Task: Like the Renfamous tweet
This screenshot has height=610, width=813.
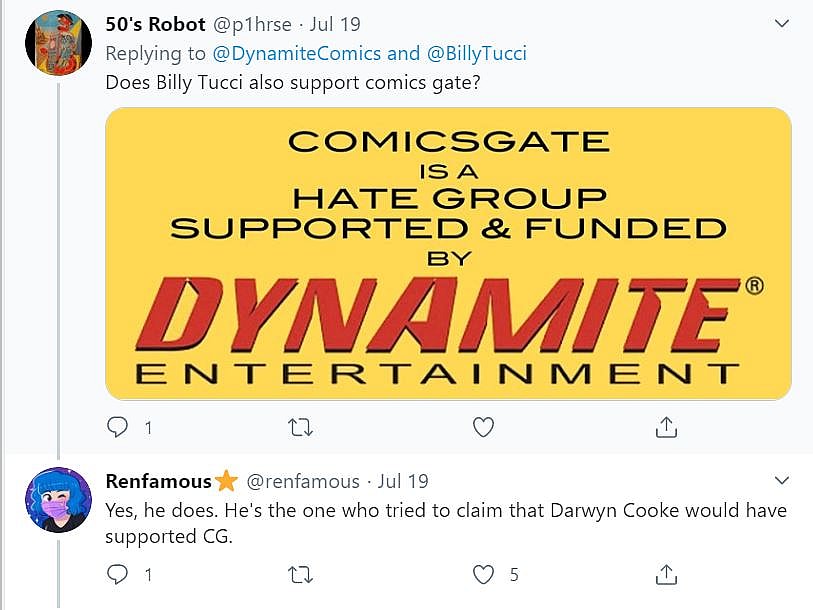Action: [483, 574]
